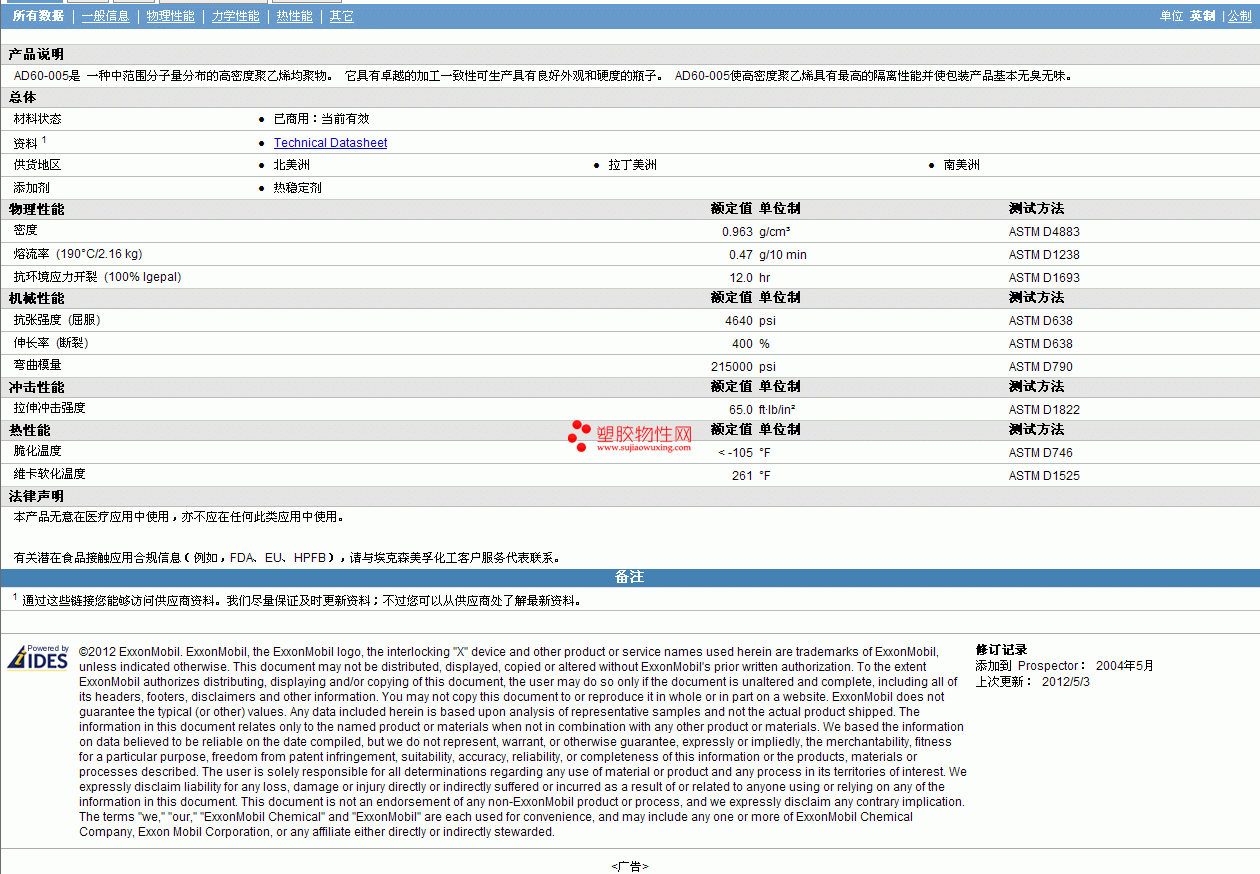Viewport: 1260px width, 874px height.
Task: Click the 维卡软化温度 label
Action: pos(49,475)
